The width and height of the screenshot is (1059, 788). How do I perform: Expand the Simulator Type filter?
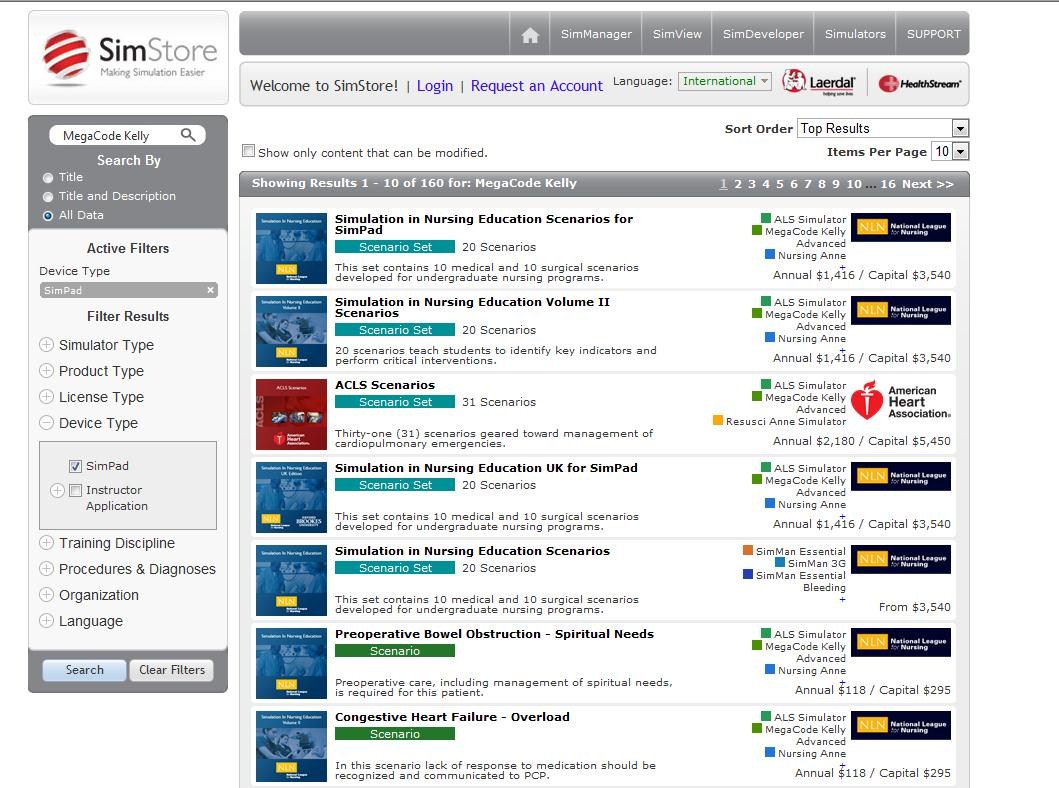(47, 344)
